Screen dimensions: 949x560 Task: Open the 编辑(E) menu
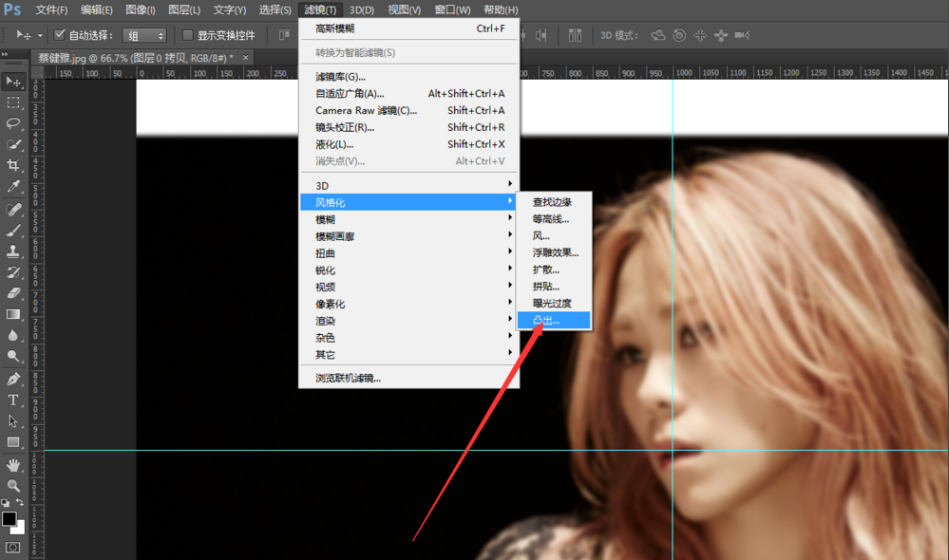click(x=96, y=10)
